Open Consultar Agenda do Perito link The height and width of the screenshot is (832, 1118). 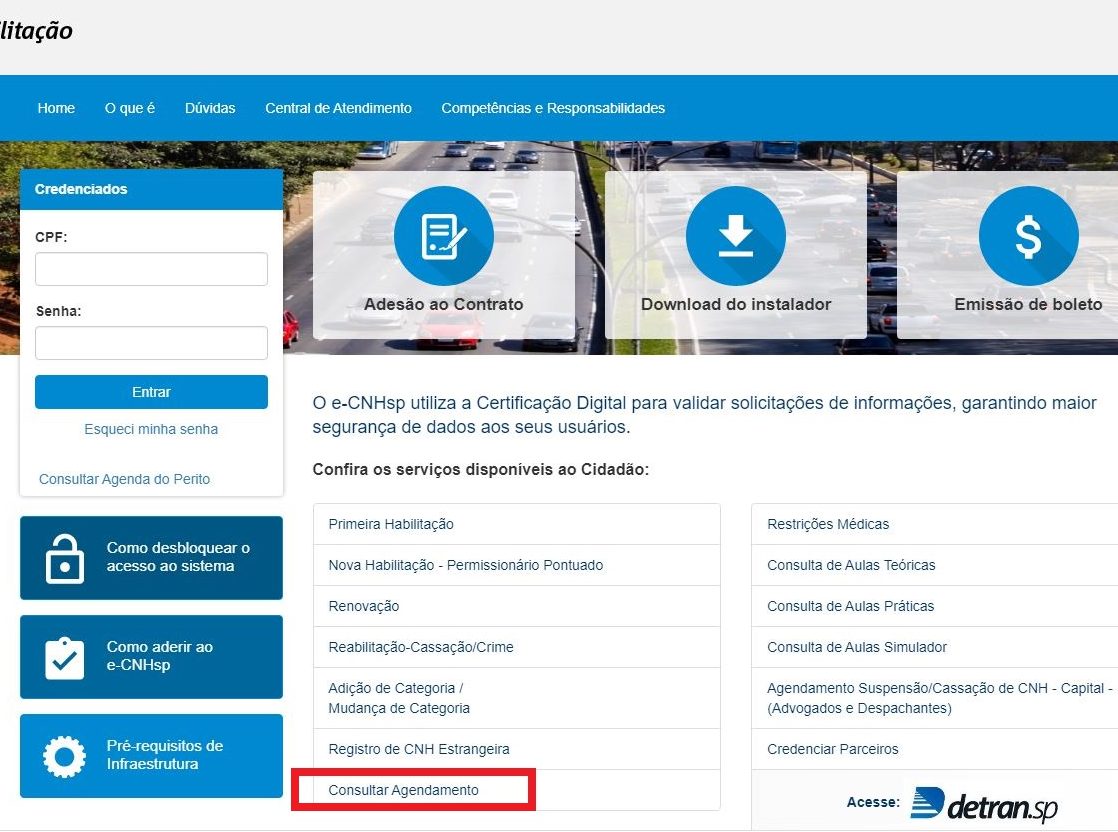coord(125,479)
